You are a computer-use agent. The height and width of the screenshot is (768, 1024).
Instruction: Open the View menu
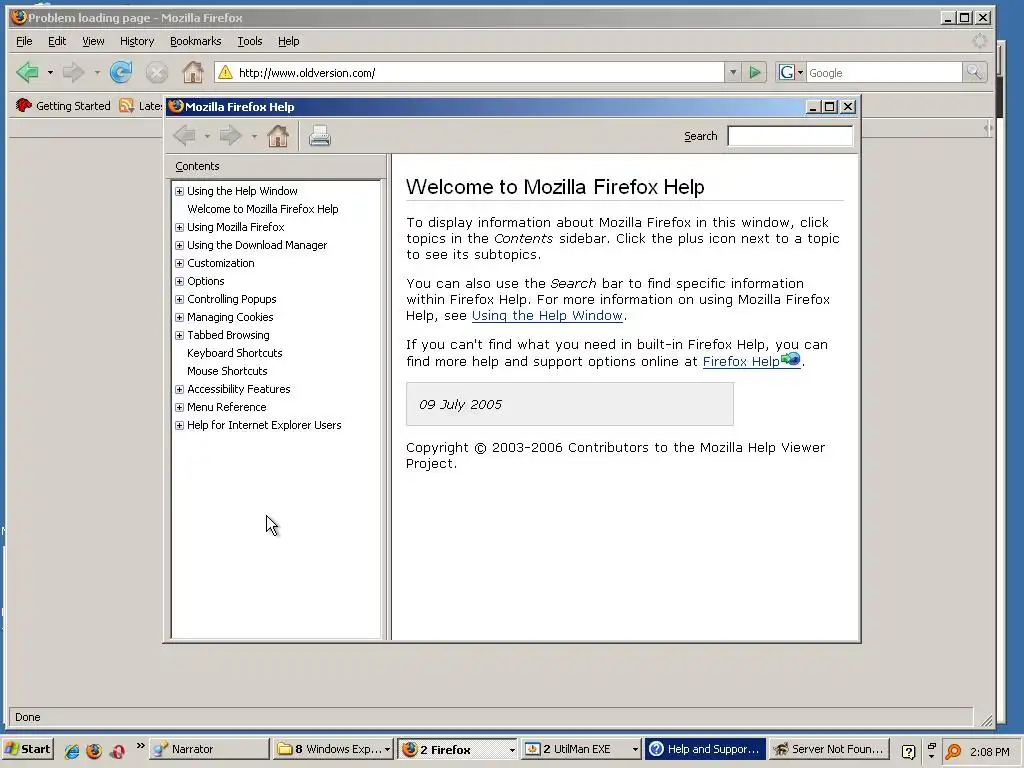(x=93, y=41)
